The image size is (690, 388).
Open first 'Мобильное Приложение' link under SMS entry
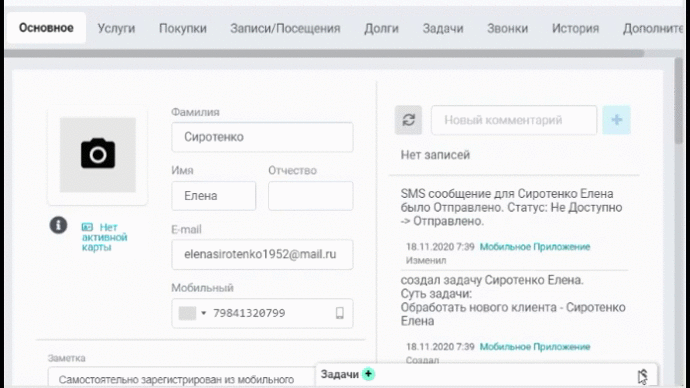tap(535, 247)
